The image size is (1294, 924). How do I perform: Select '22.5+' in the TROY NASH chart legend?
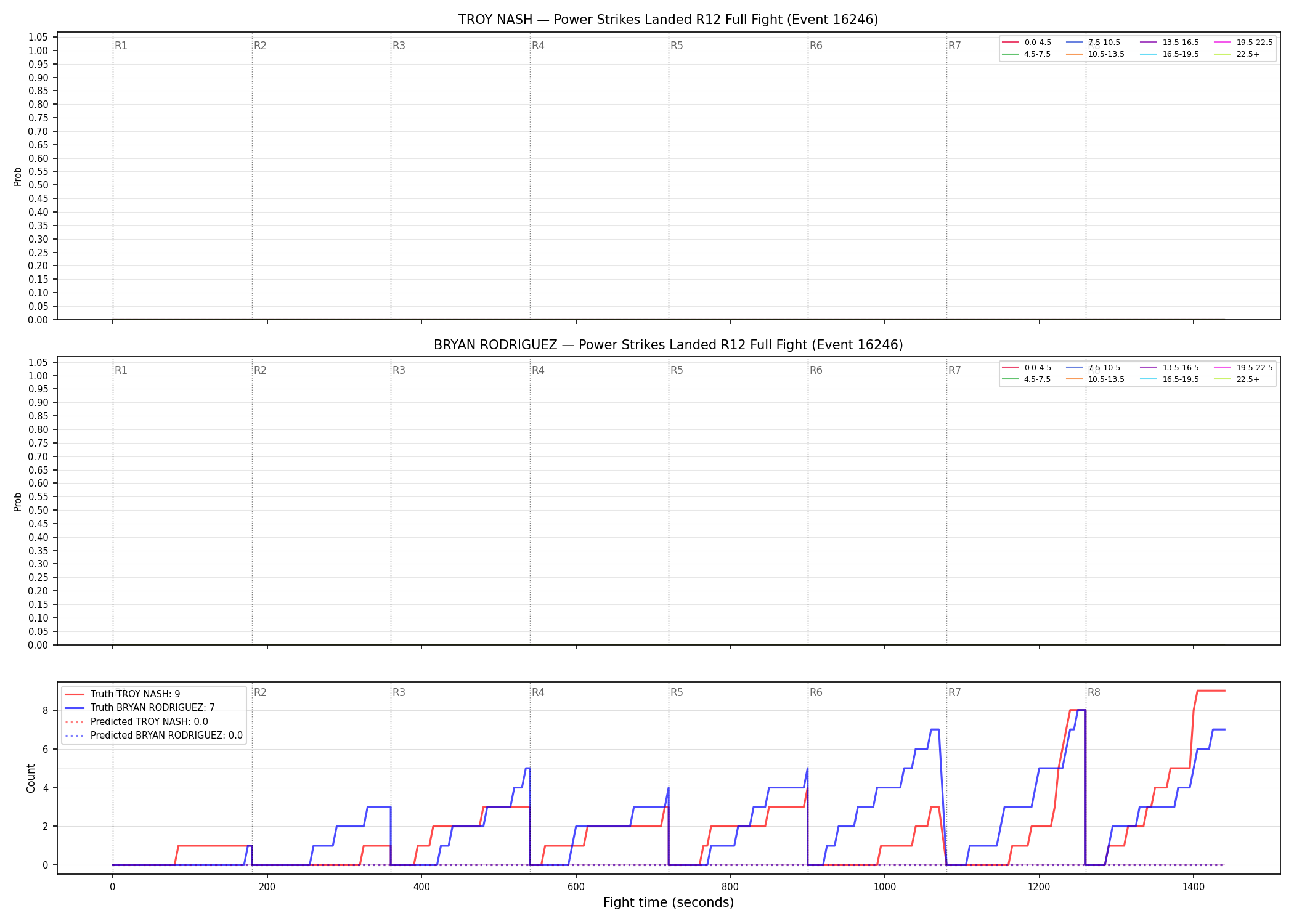[1237, 54]
